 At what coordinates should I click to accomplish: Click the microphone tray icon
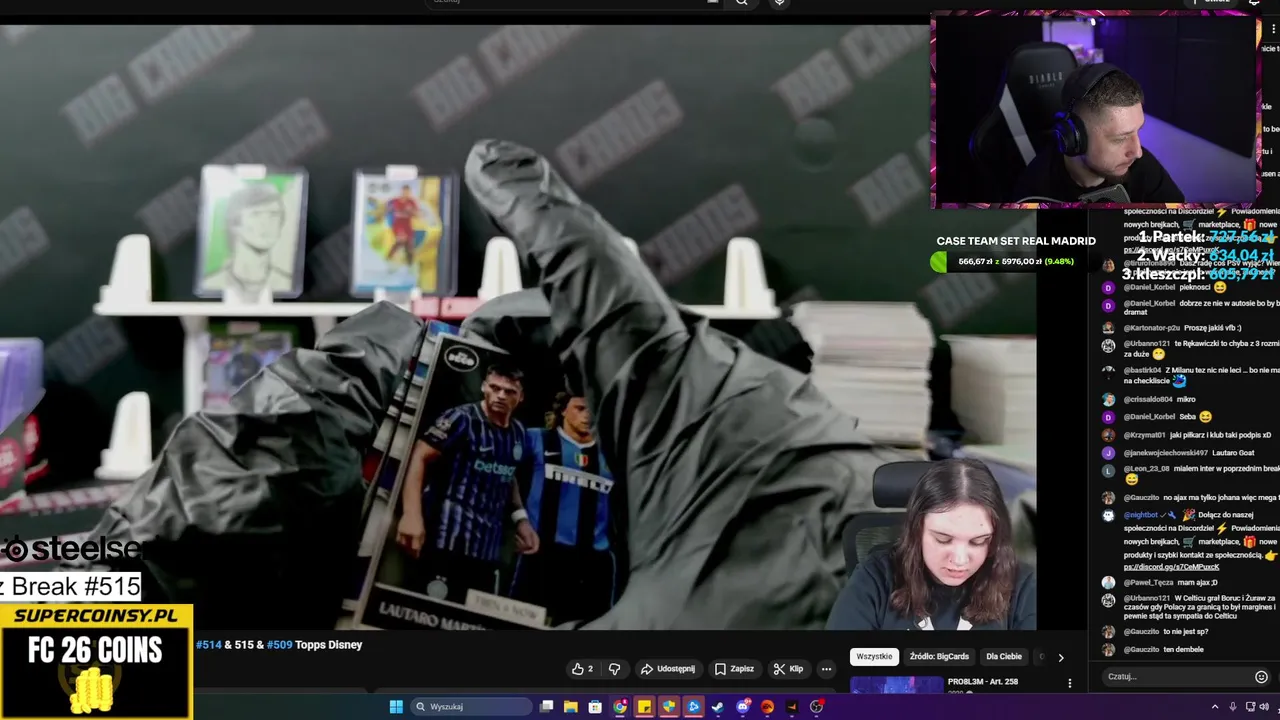[1235, 707]
